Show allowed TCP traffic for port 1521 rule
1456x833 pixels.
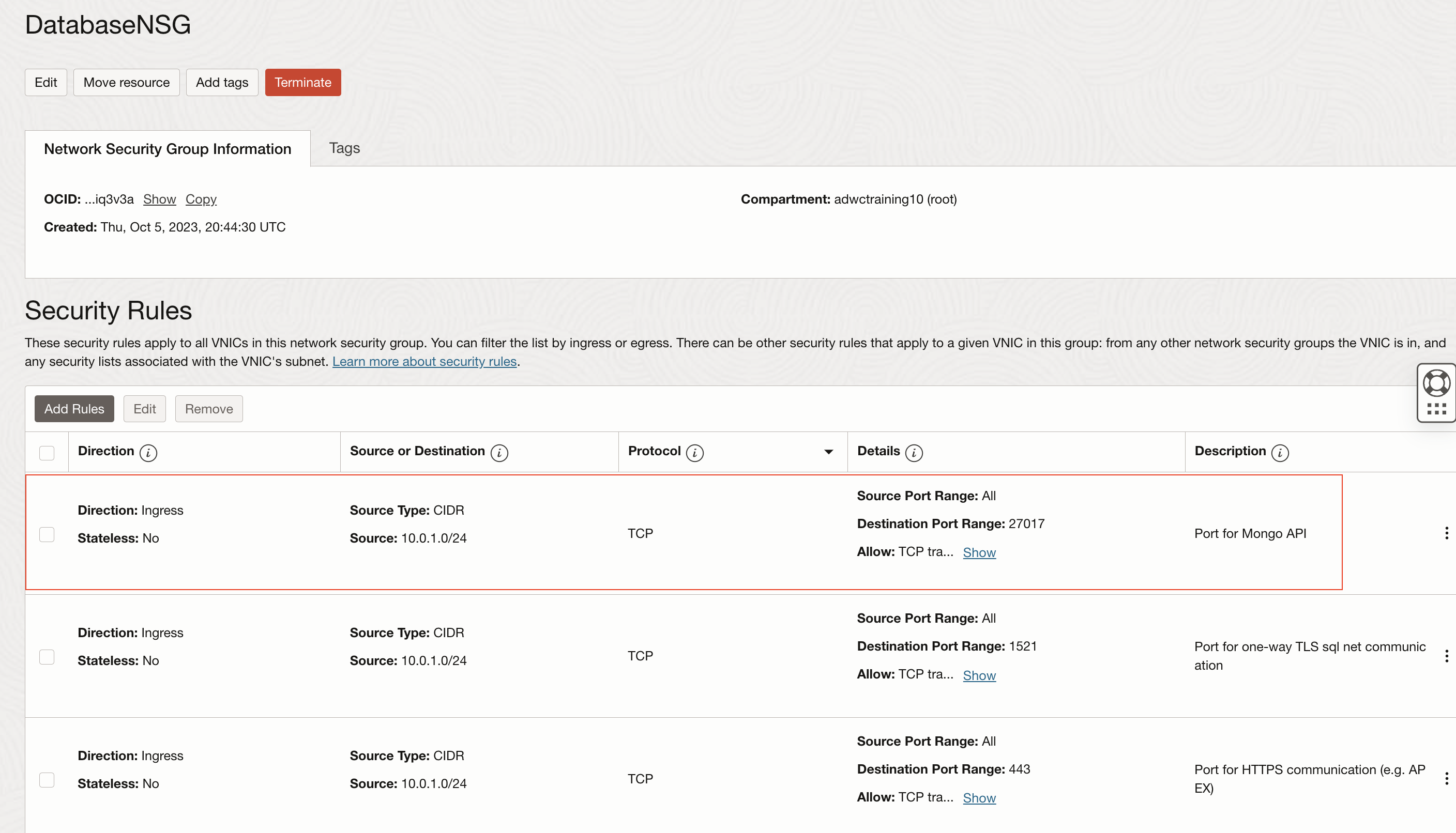(980, 675)
